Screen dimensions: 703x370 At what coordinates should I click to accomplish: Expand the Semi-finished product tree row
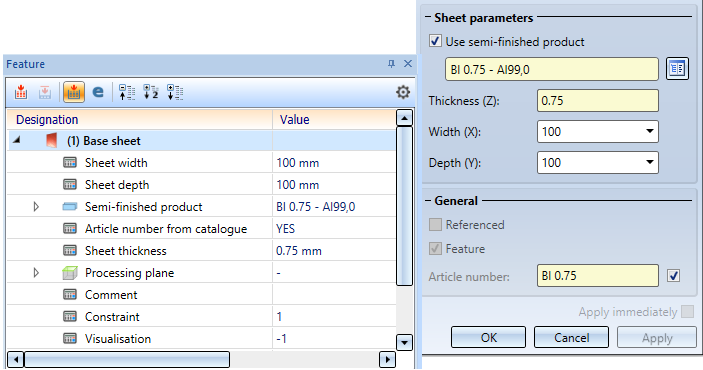tap(36, 207)
